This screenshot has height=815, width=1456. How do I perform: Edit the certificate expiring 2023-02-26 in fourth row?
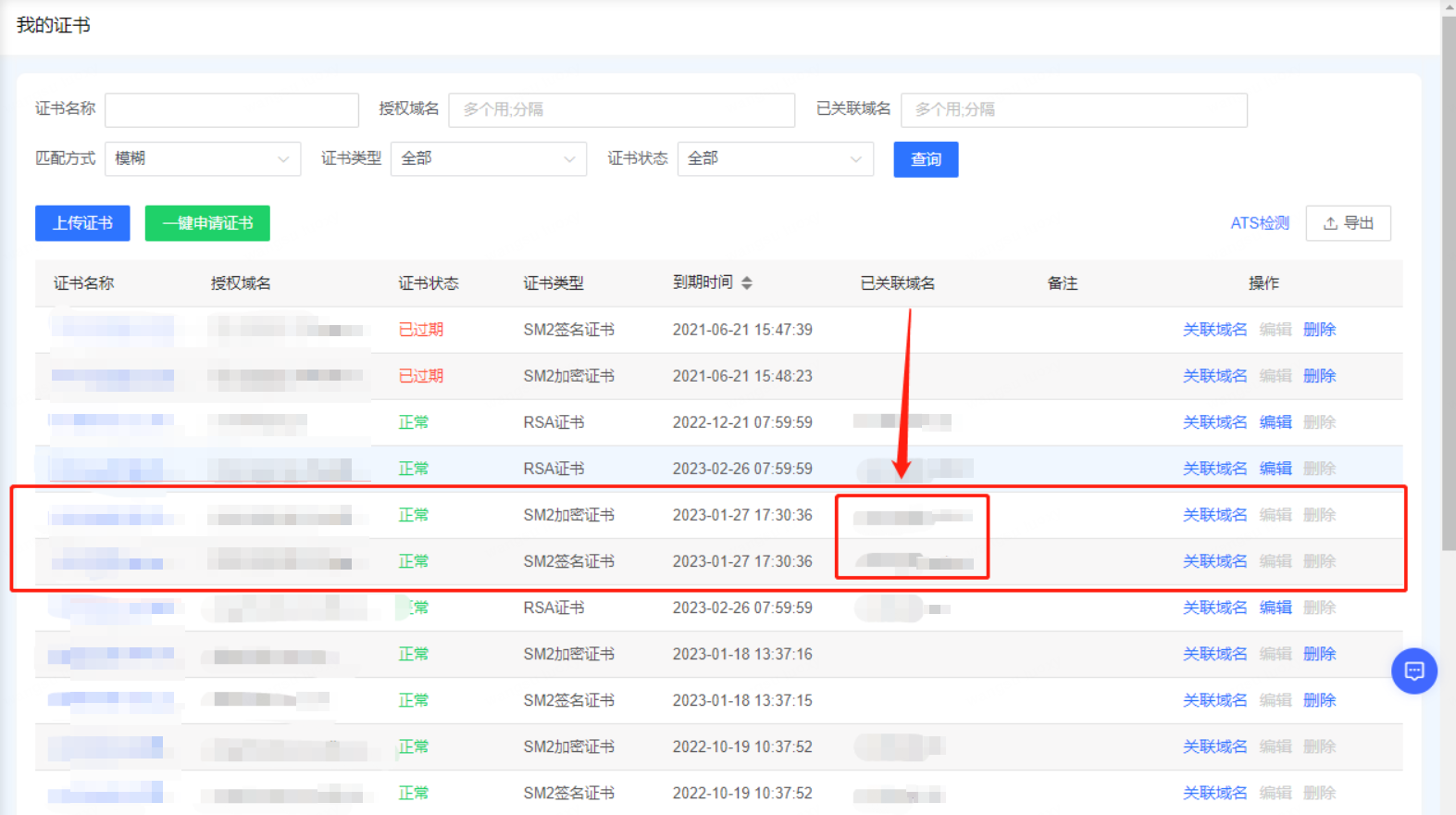pyautogui.click(x=1276, y=469)
